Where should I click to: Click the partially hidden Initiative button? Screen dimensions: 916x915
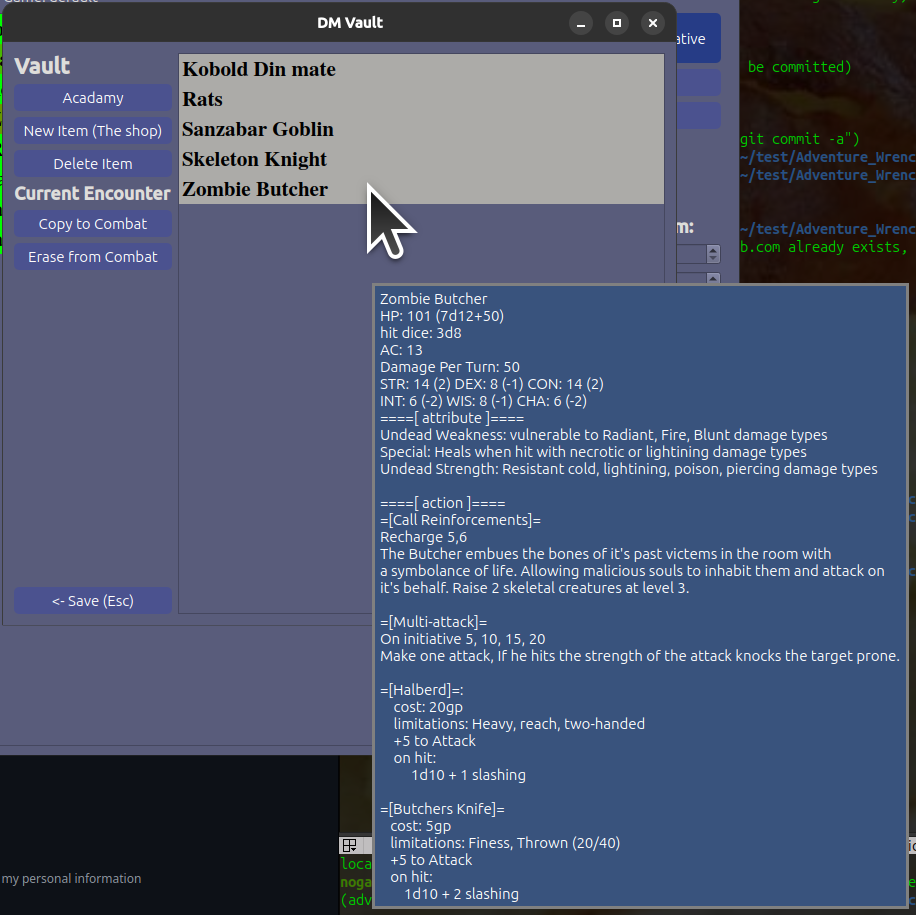[x=697, y=39]
